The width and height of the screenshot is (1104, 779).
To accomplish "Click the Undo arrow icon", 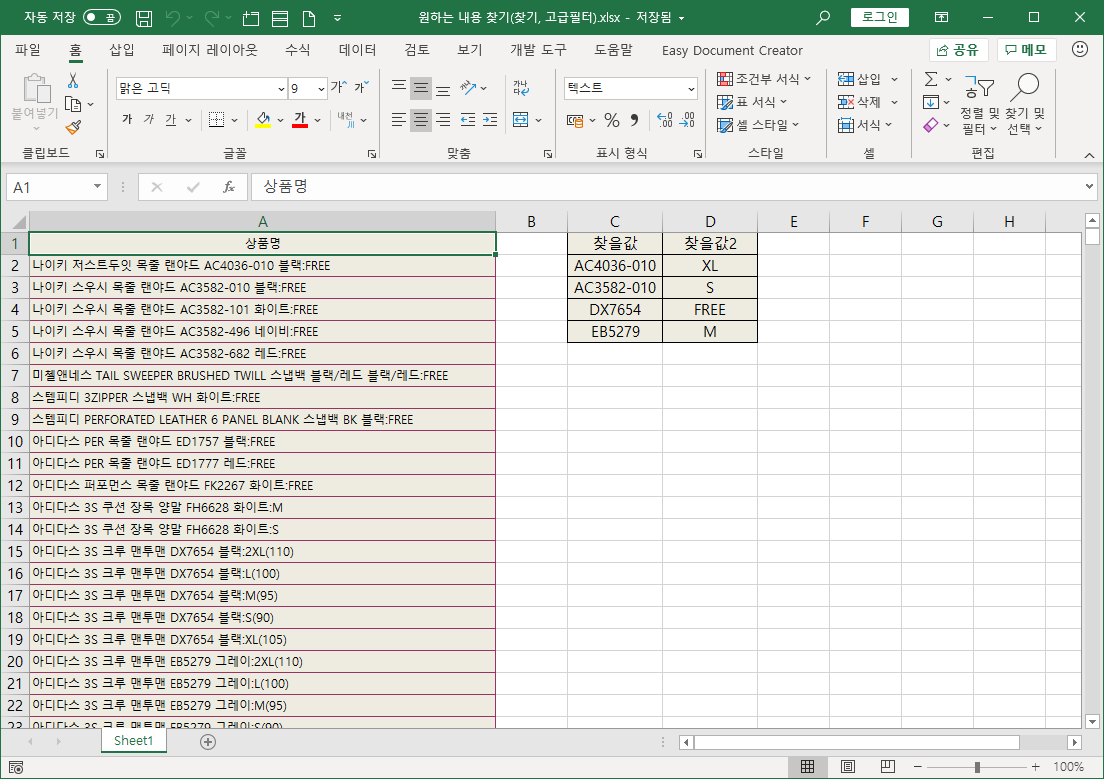I will coord(173,18).
